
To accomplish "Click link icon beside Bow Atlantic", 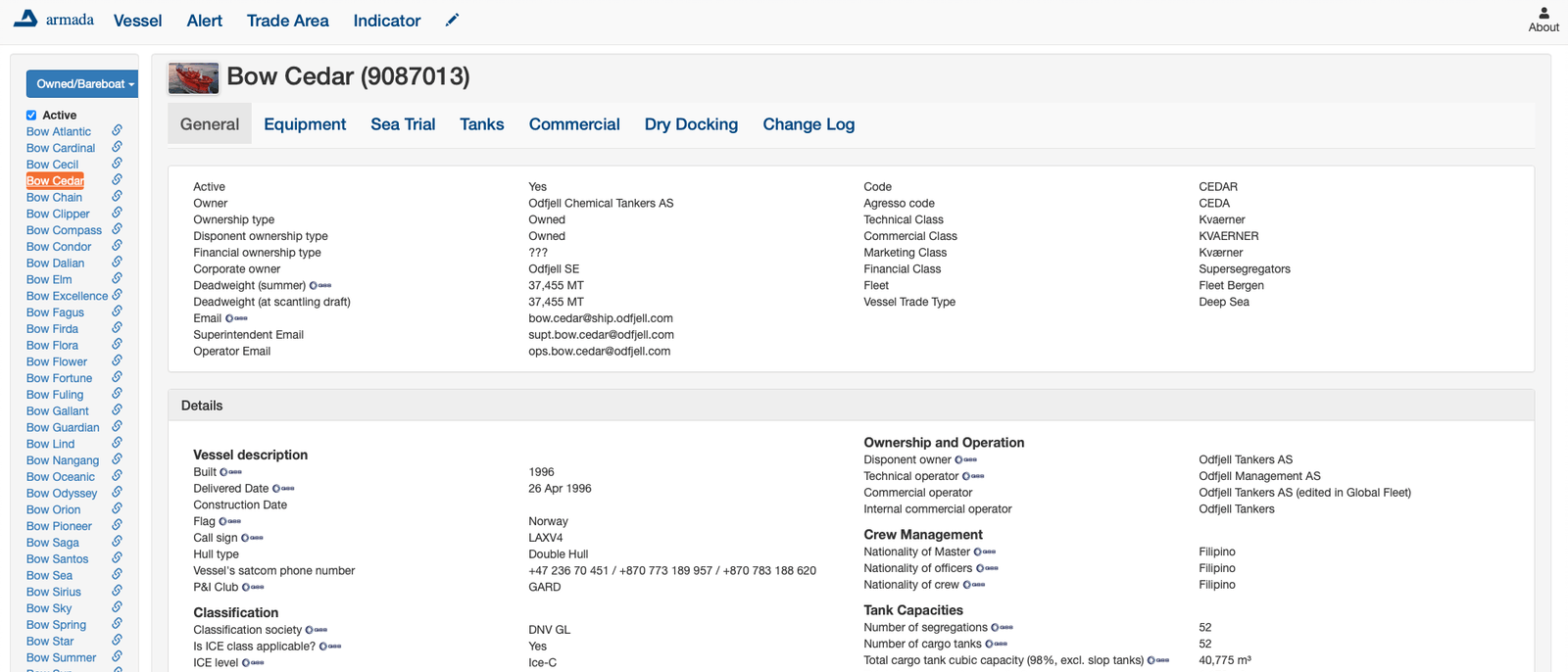I will (117, 130).
